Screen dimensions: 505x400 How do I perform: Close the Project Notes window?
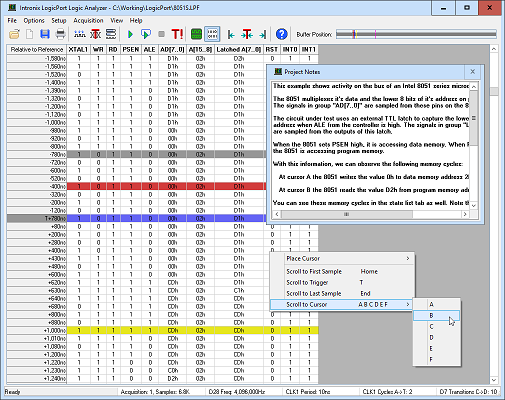[x=472, y=72]
